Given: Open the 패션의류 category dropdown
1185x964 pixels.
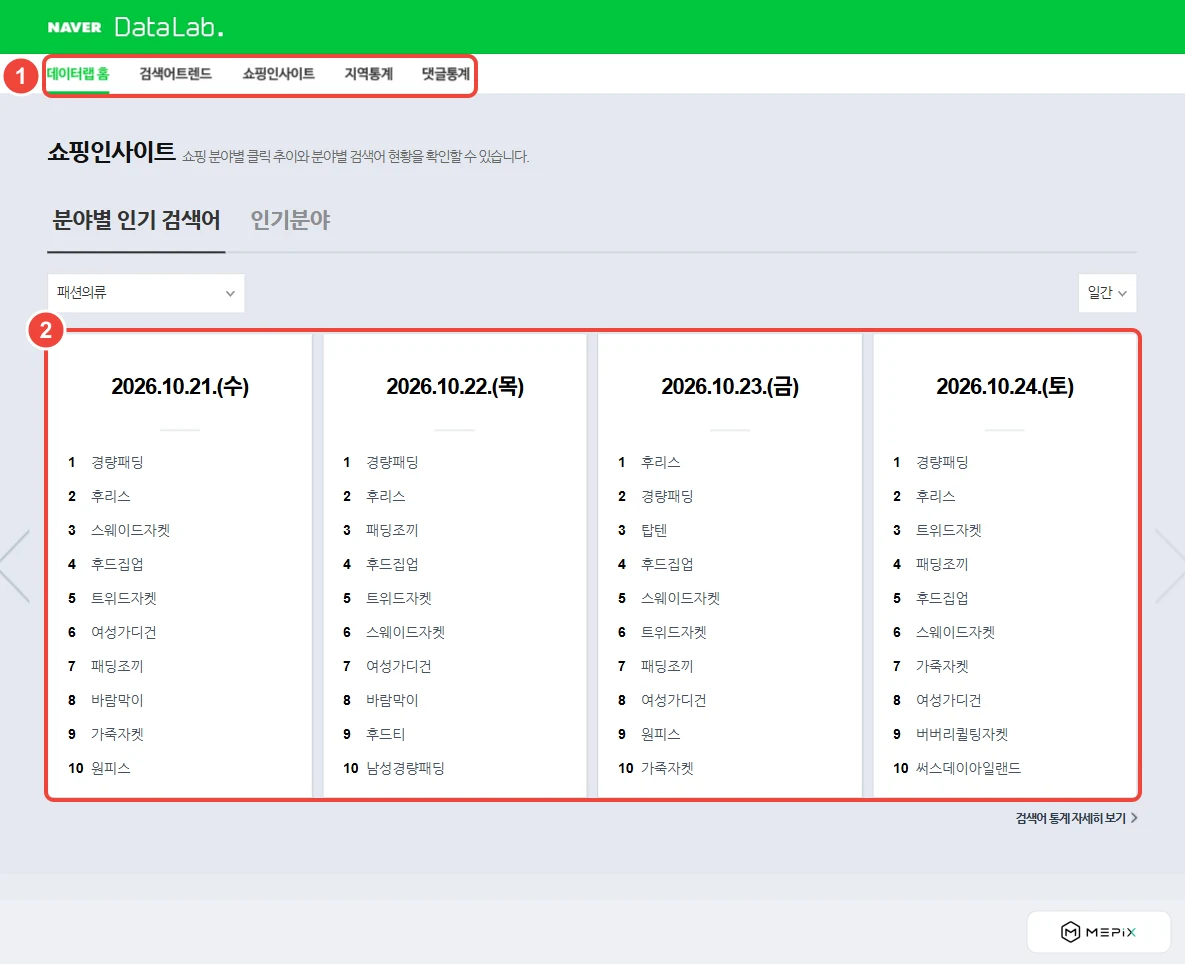Looking at the screenshot, I should pos(146,293).
